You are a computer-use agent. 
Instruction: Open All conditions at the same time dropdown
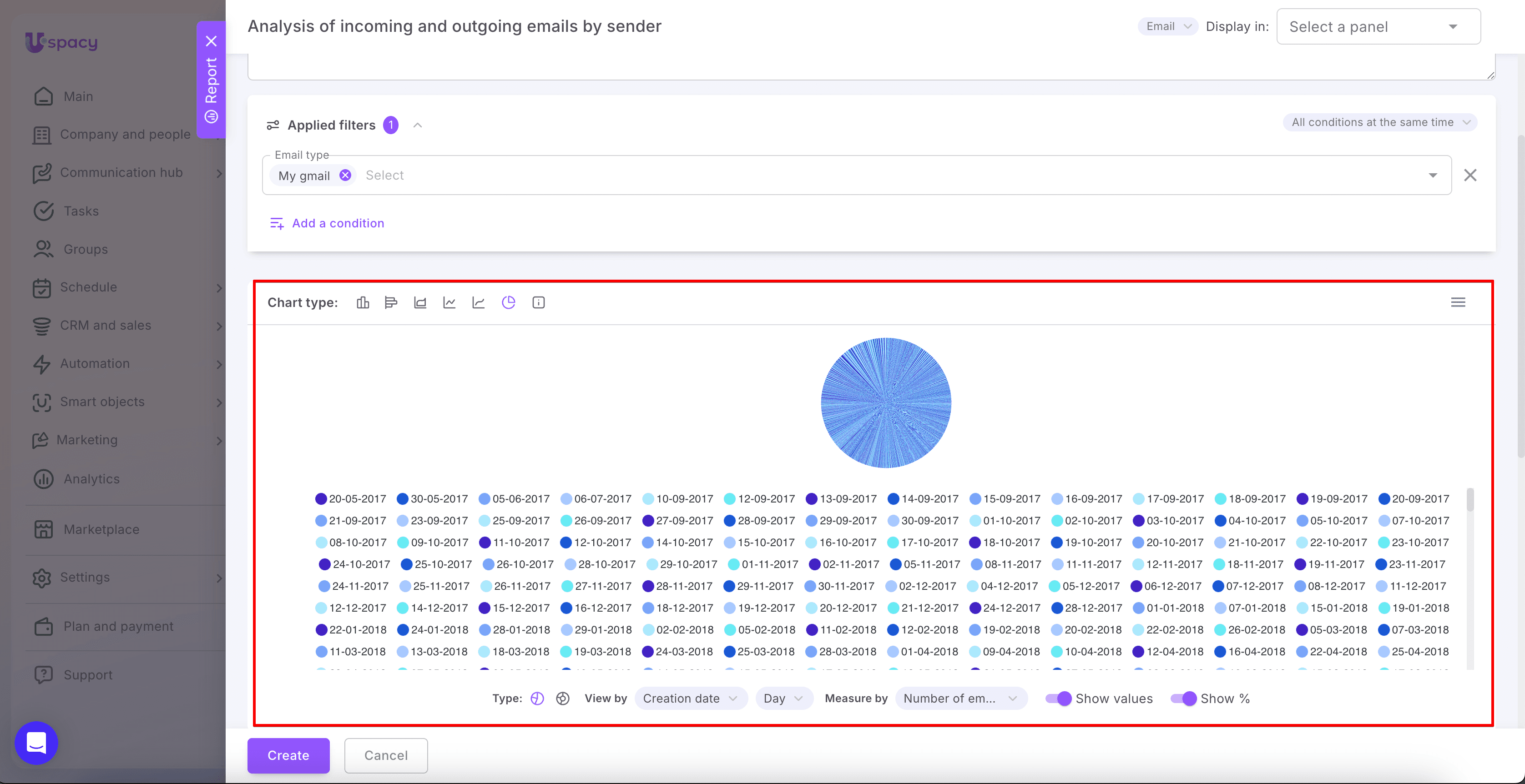click(1380, 122)
